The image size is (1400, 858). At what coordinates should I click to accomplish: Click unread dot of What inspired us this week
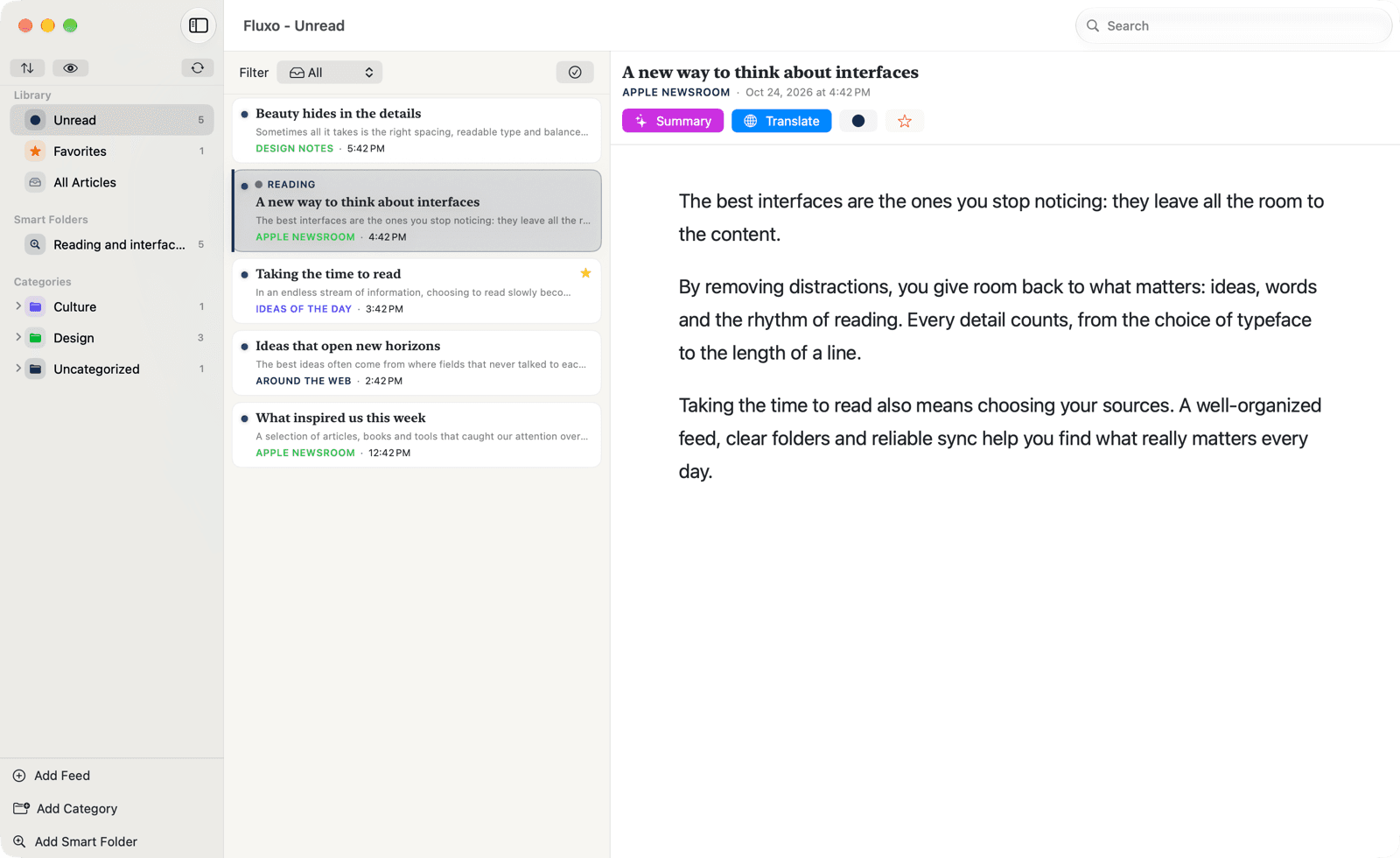click(244, 418)
